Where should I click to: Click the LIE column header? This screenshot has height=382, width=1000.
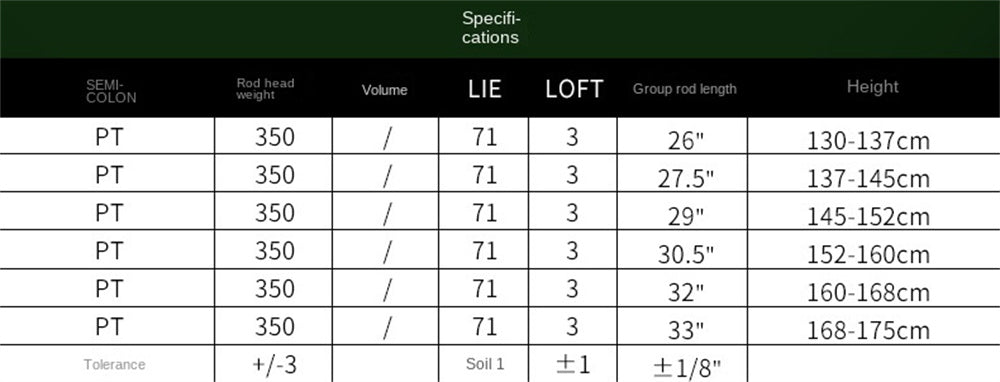coord(485,89)
